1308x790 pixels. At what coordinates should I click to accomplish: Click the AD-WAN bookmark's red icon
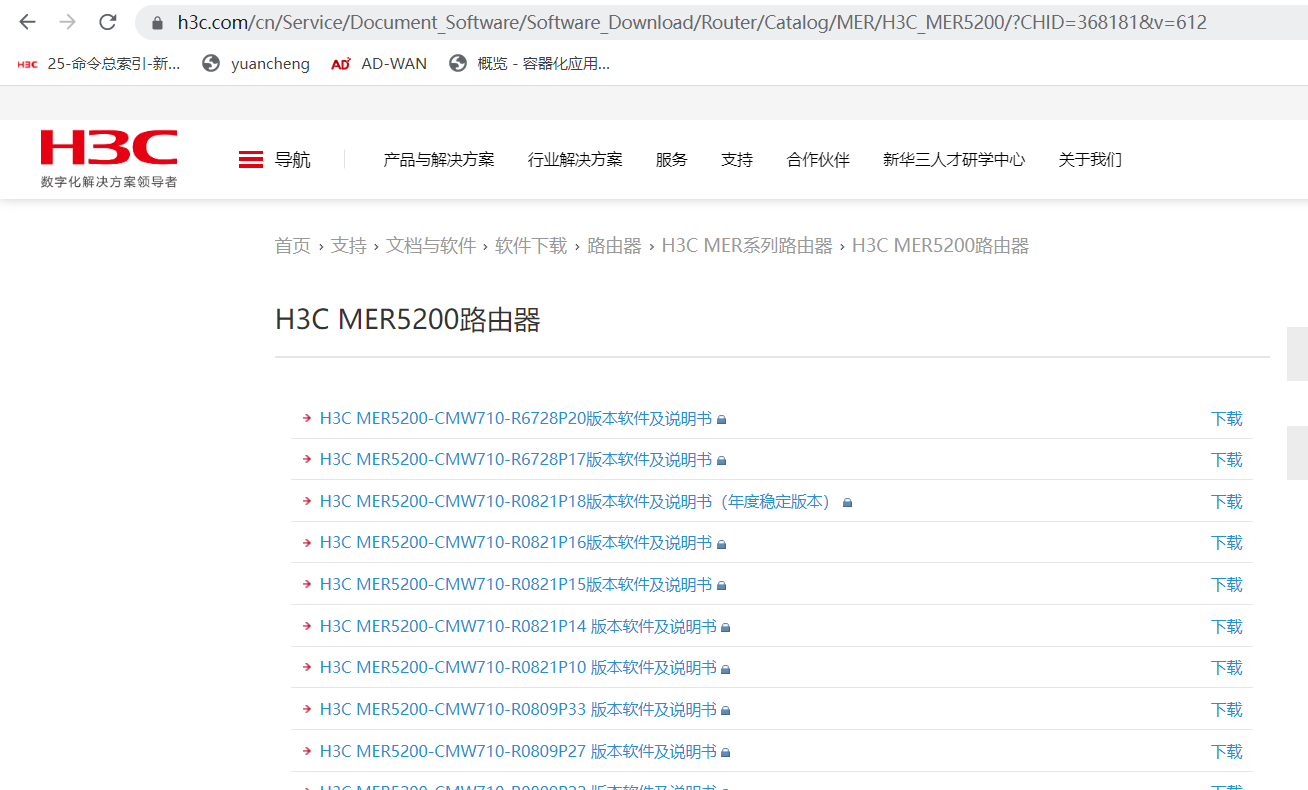341,64
